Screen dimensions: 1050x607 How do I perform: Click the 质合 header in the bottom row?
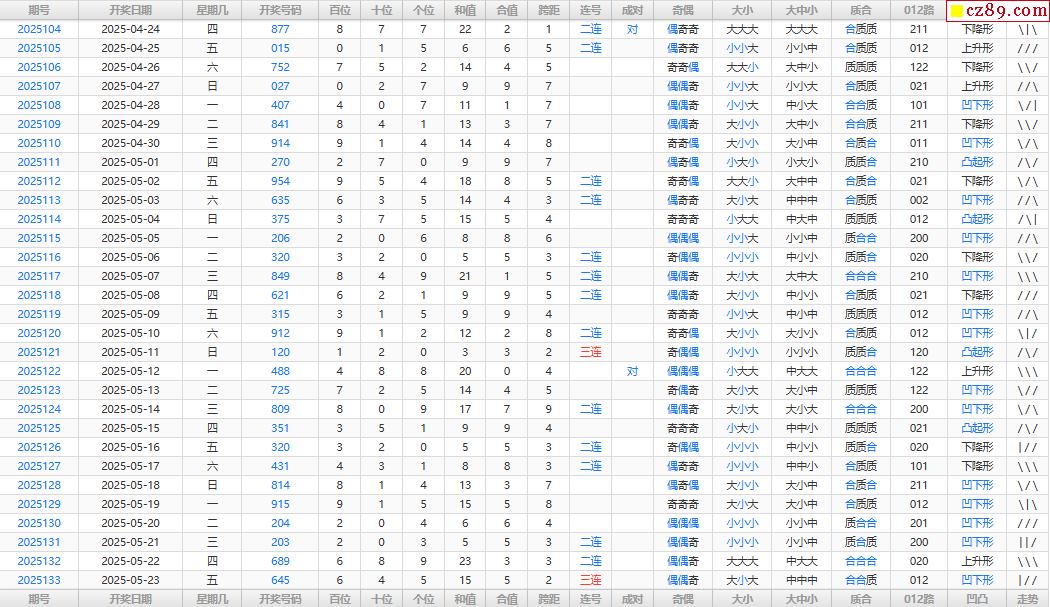pyautogui.click(x=860, y=599)
